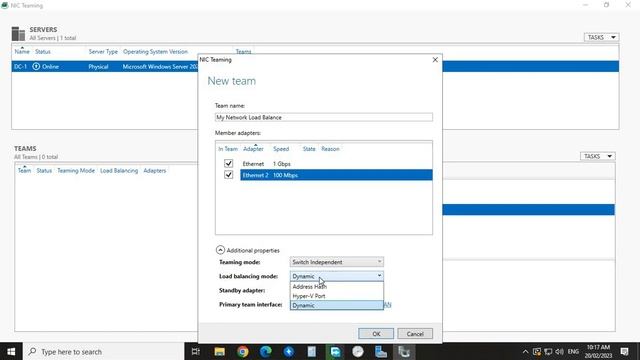Choose Dynamic in the load balancing list
The image size is (640, 360).
click(337, 305)
